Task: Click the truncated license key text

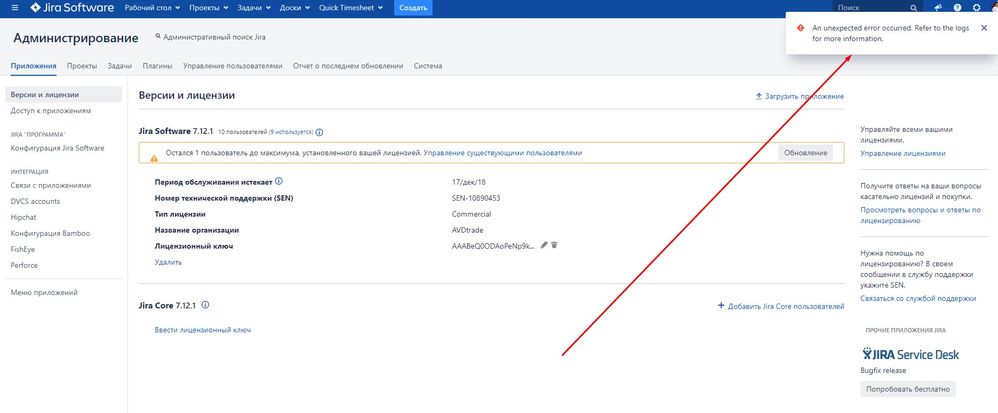Action: (493, 246)
